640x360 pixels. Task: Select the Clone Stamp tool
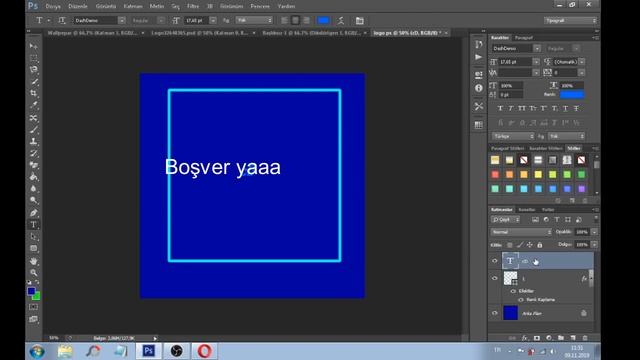(33, 142)
